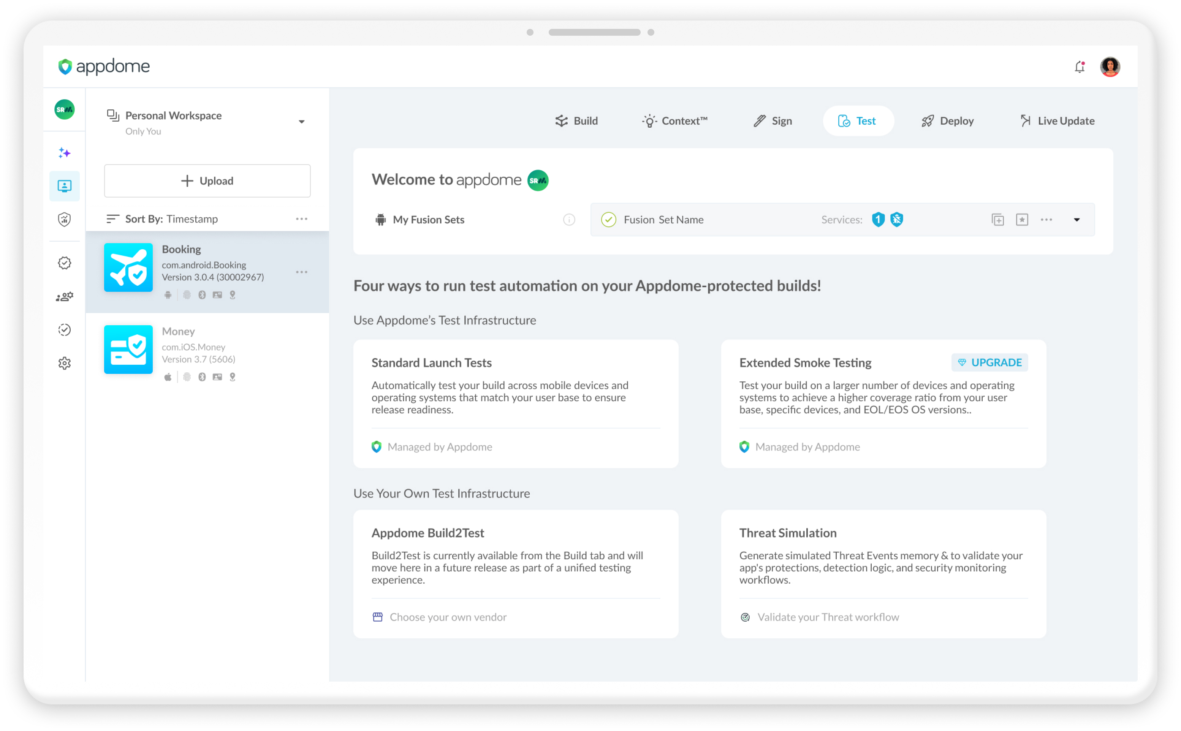The image size is (1181, 731).
Task: Open the verified badge icon in sidebar
Action: pos(65,263)
